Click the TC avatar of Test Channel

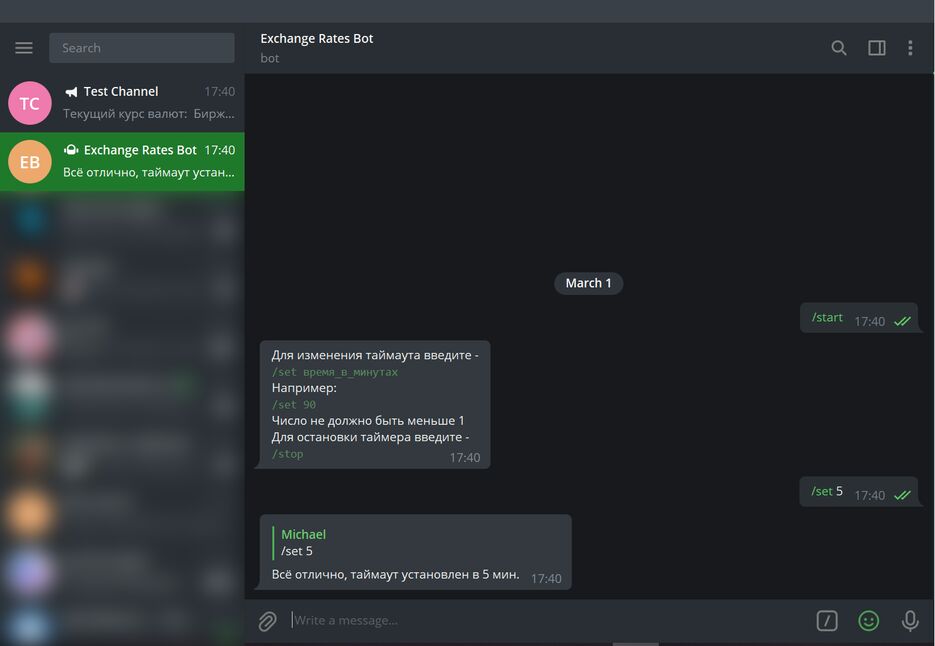30,103
